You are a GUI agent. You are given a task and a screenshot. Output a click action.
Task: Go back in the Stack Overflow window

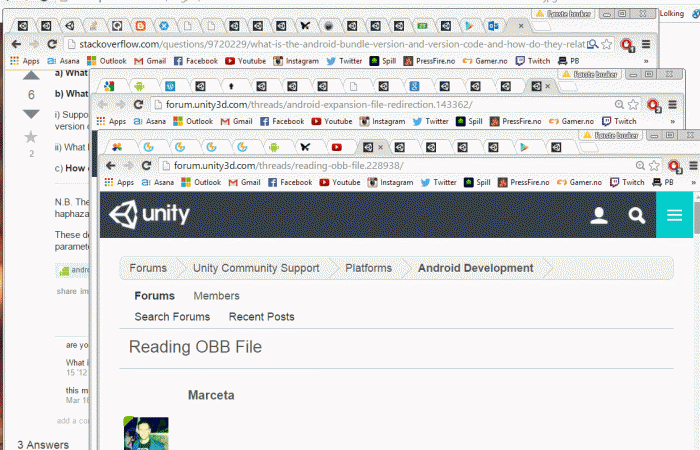pyautogui.click(x=17, y=44)
